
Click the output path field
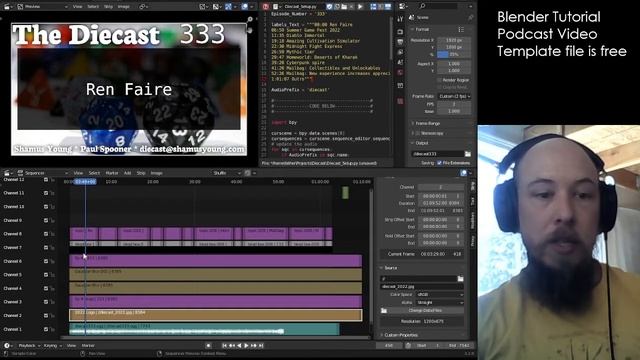(x=438, y=154)
